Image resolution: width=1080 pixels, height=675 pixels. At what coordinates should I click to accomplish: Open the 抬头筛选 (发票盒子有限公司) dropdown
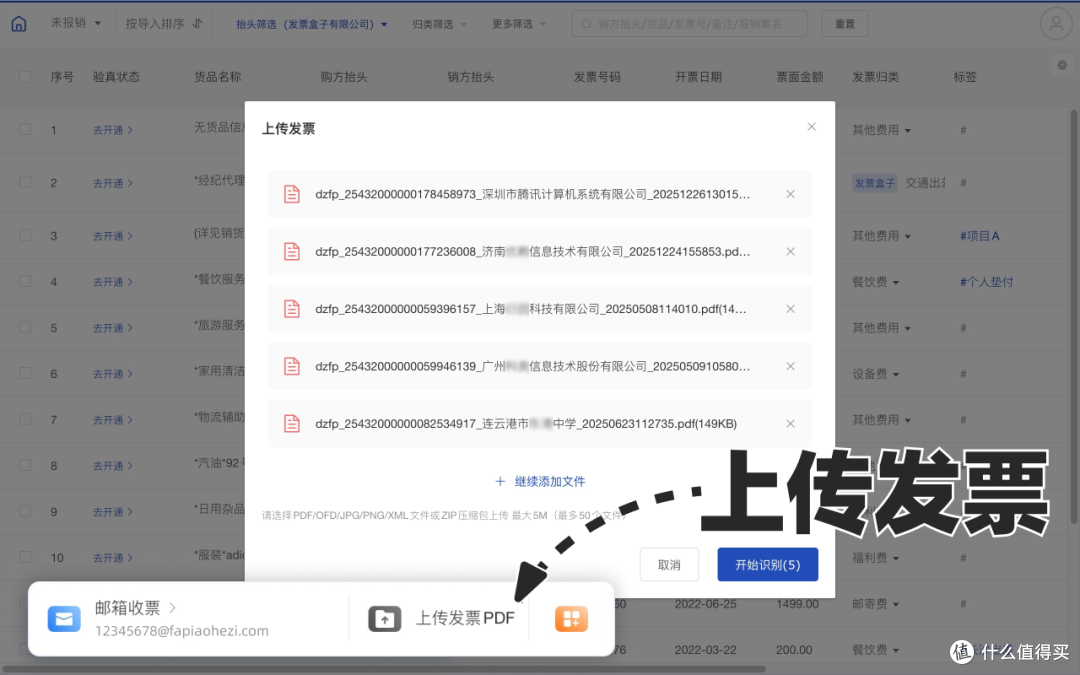coord(311,24)
